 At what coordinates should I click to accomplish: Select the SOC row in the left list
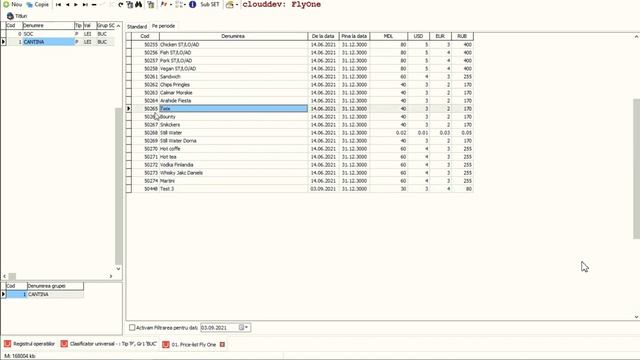[x=60, y=34]
